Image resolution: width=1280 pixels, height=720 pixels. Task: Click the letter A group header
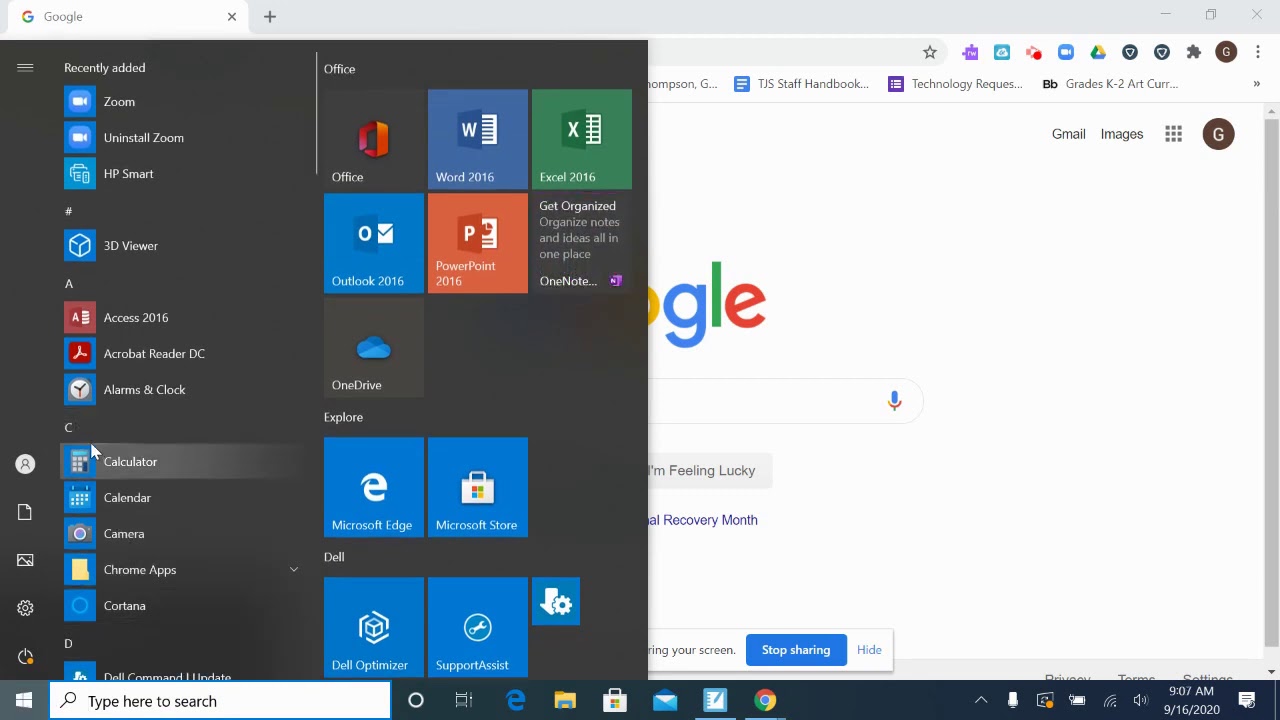click(69, 284)
